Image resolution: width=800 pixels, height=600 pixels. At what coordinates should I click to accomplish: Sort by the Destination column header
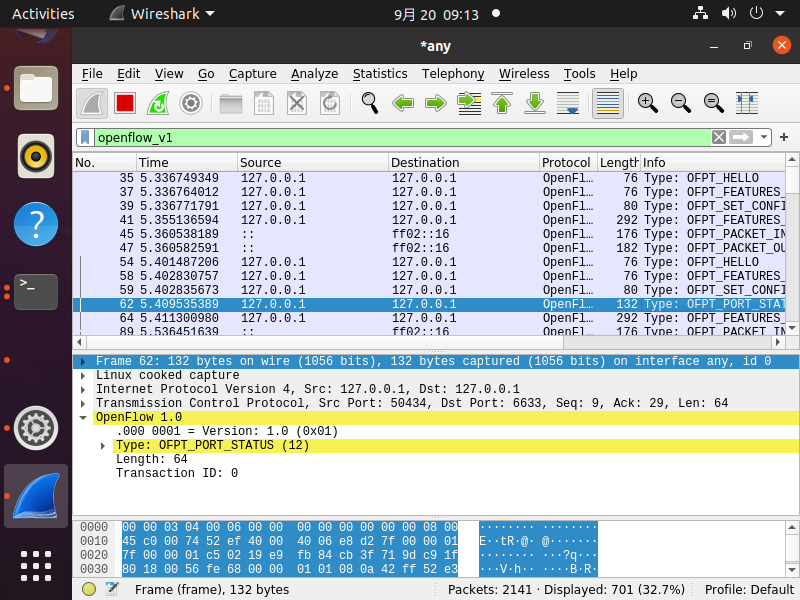pos(463,163)
